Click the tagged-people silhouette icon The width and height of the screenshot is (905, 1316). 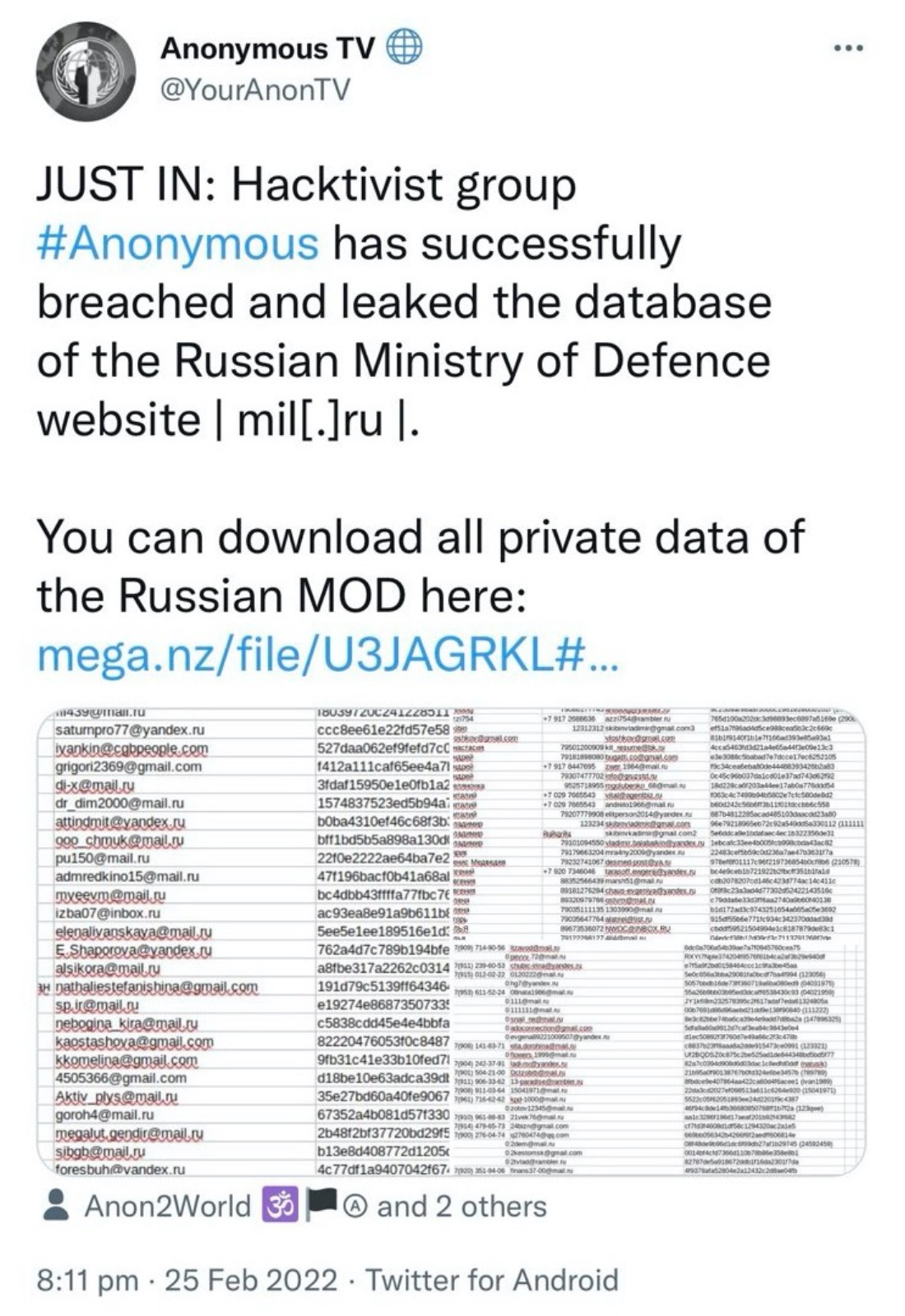[x=56, y=1206]
